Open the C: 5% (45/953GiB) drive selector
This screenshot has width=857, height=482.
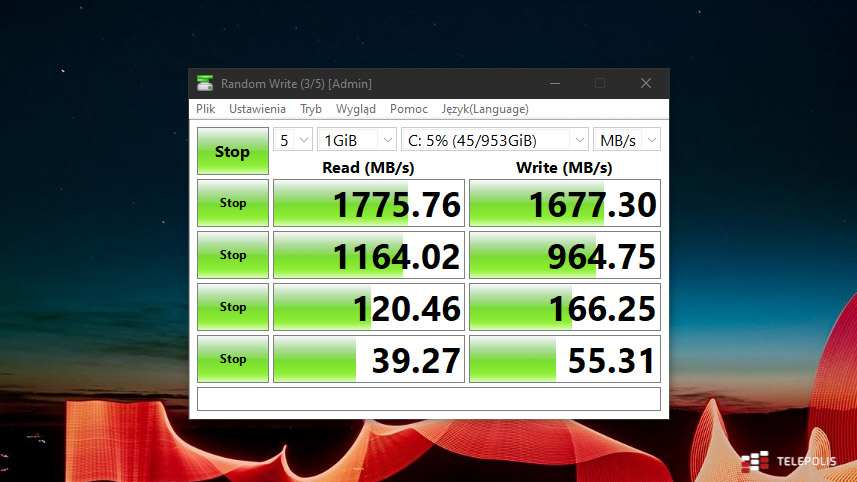coord(495,139)
